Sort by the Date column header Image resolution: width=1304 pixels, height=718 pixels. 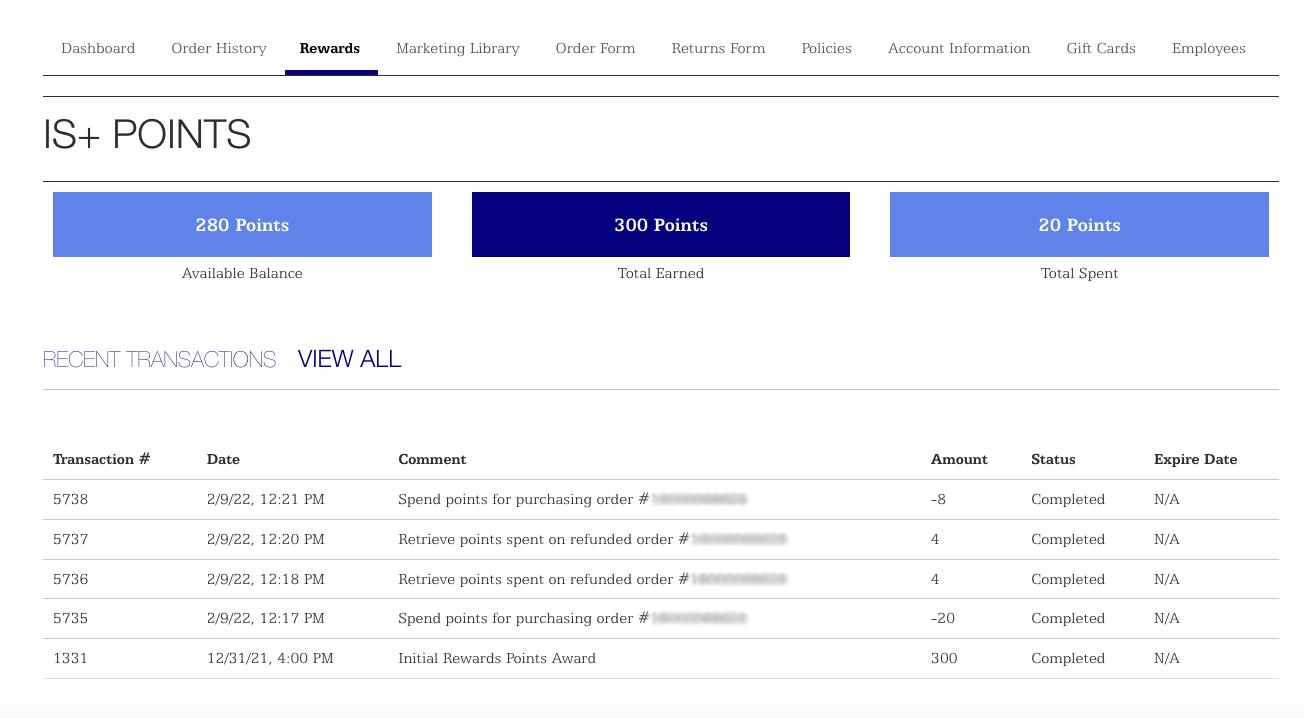223,459
